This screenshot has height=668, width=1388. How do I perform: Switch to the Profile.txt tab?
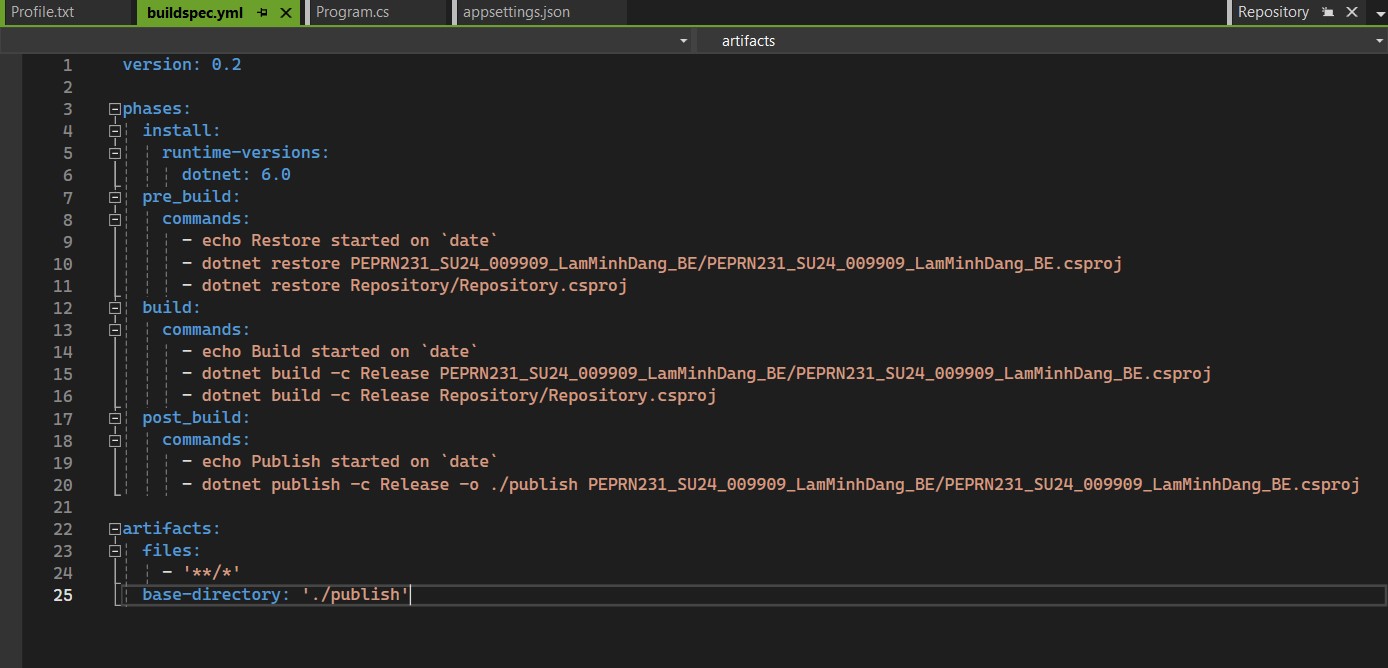click(x=43, y=13)
